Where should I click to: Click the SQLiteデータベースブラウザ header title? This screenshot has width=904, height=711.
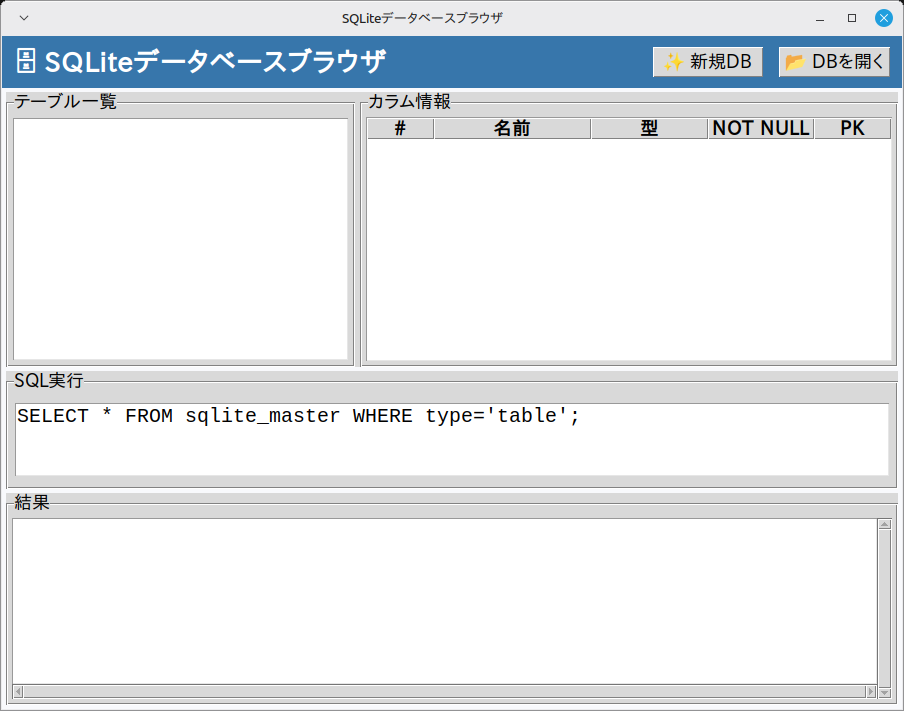215,61
